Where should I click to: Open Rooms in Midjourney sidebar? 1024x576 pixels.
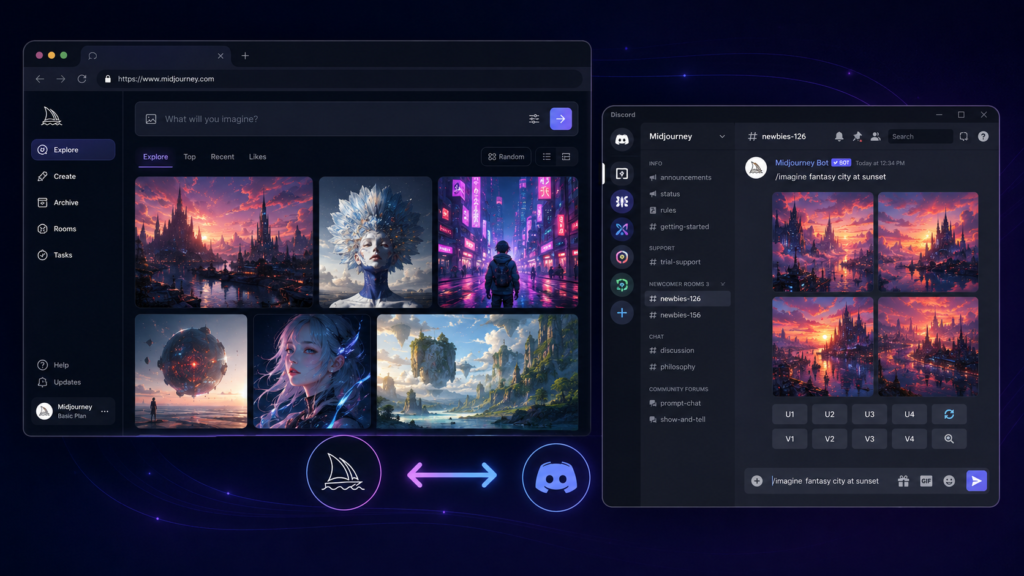click(x=57, y=229)
